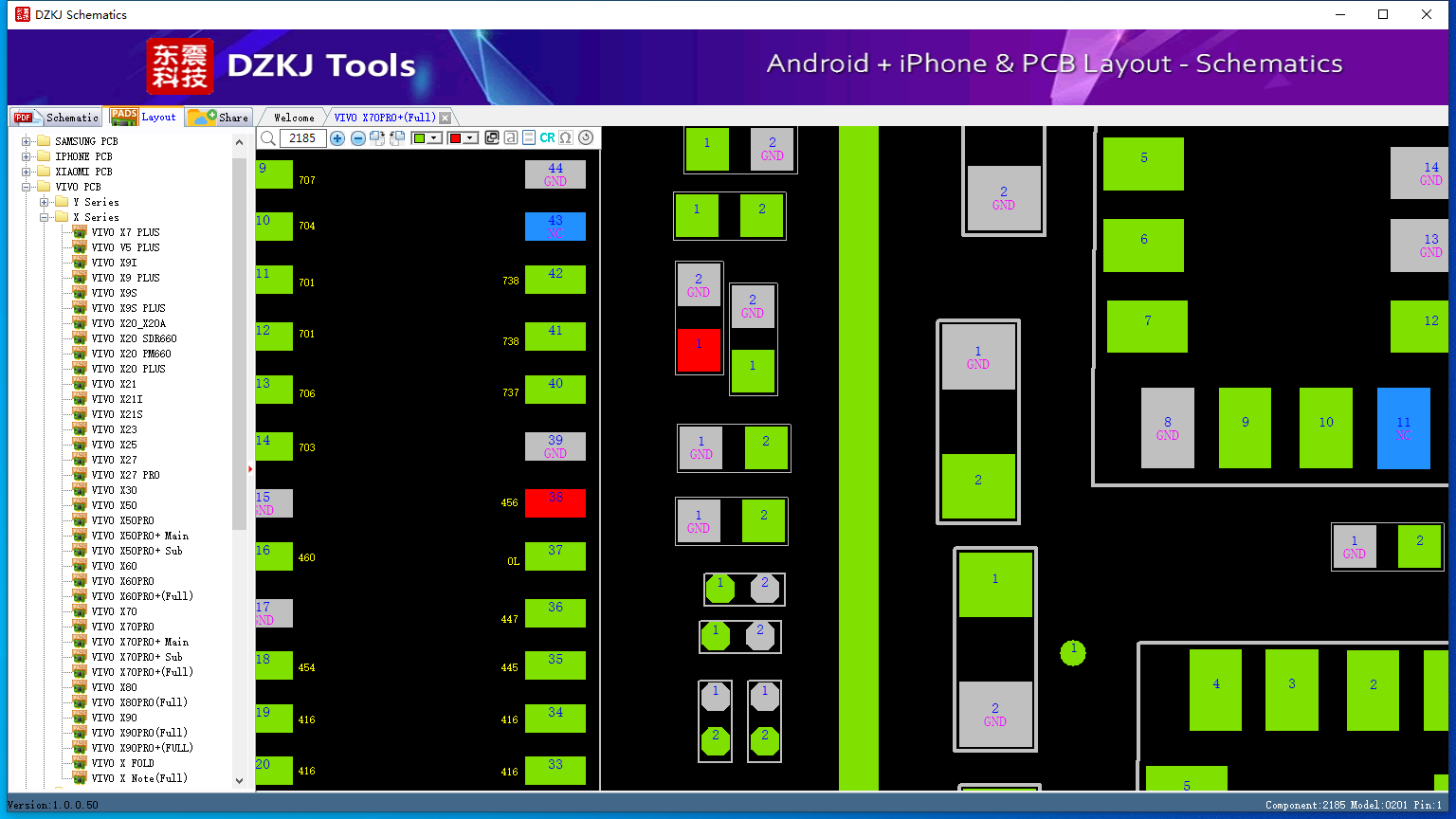1456x819 pixels.
Task: Open VIVO X20 SDR660 layout
Action: (134, 338)
